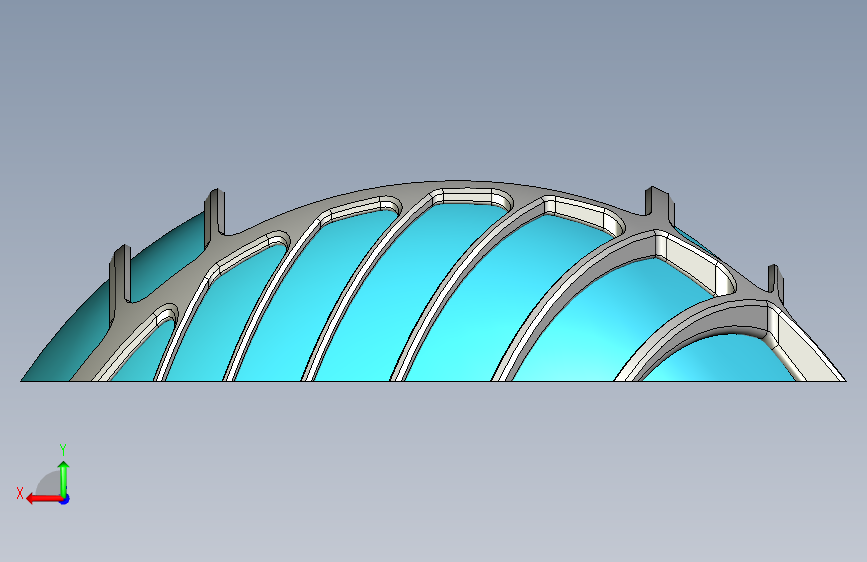Click the green "Y" axis label

[63, 449]
